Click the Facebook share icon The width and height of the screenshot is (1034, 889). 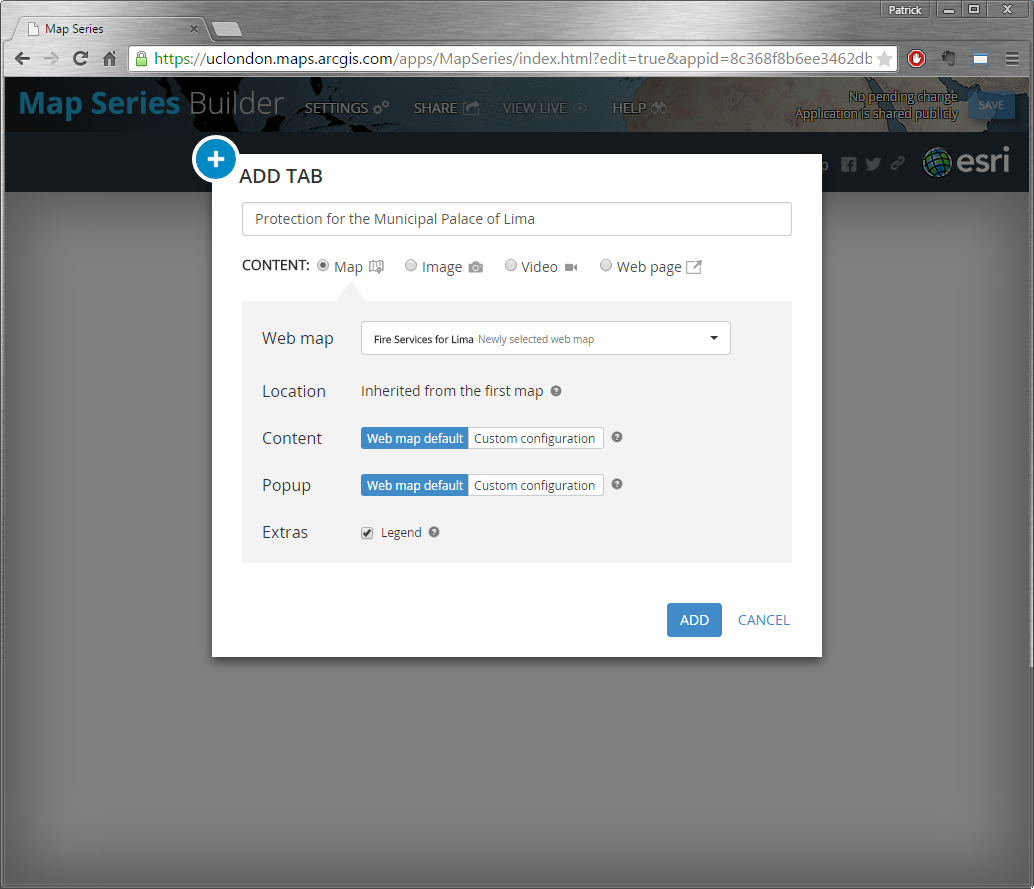(848, 165)
